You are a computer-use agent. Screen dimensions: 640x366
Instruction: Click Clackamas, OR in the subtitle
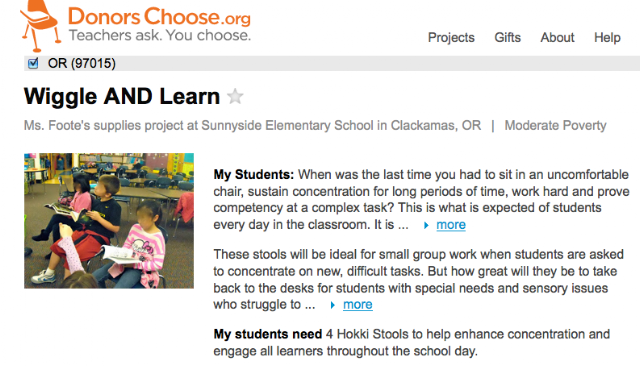(x=436, y=125)
